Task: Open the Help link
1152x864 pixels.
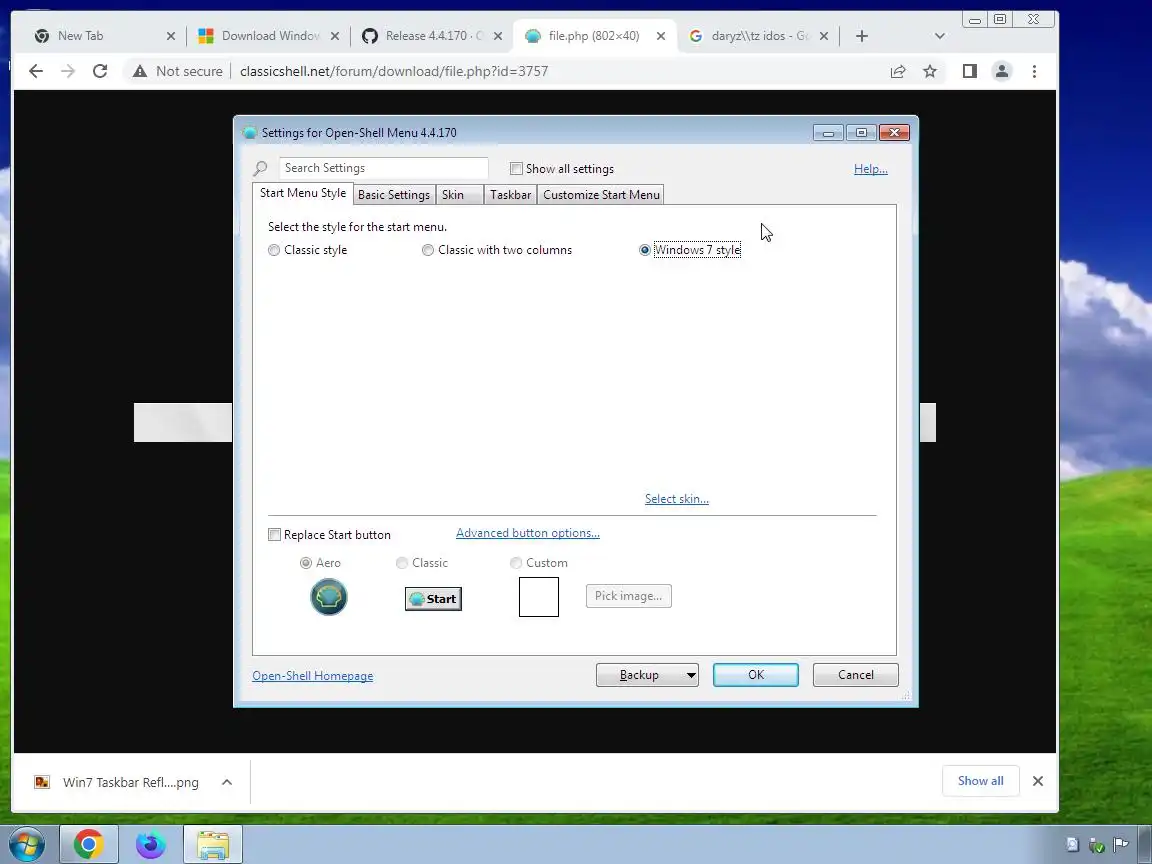Action: [871, 169]
